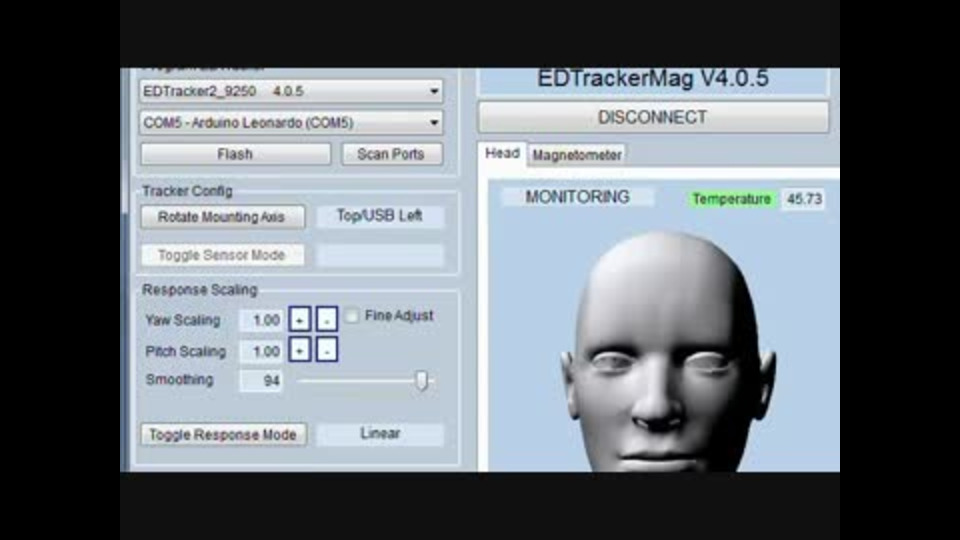960x540 pixels.
Task: Decrease Pitch Scaling with minus button
Action: (x=327, y=350)
